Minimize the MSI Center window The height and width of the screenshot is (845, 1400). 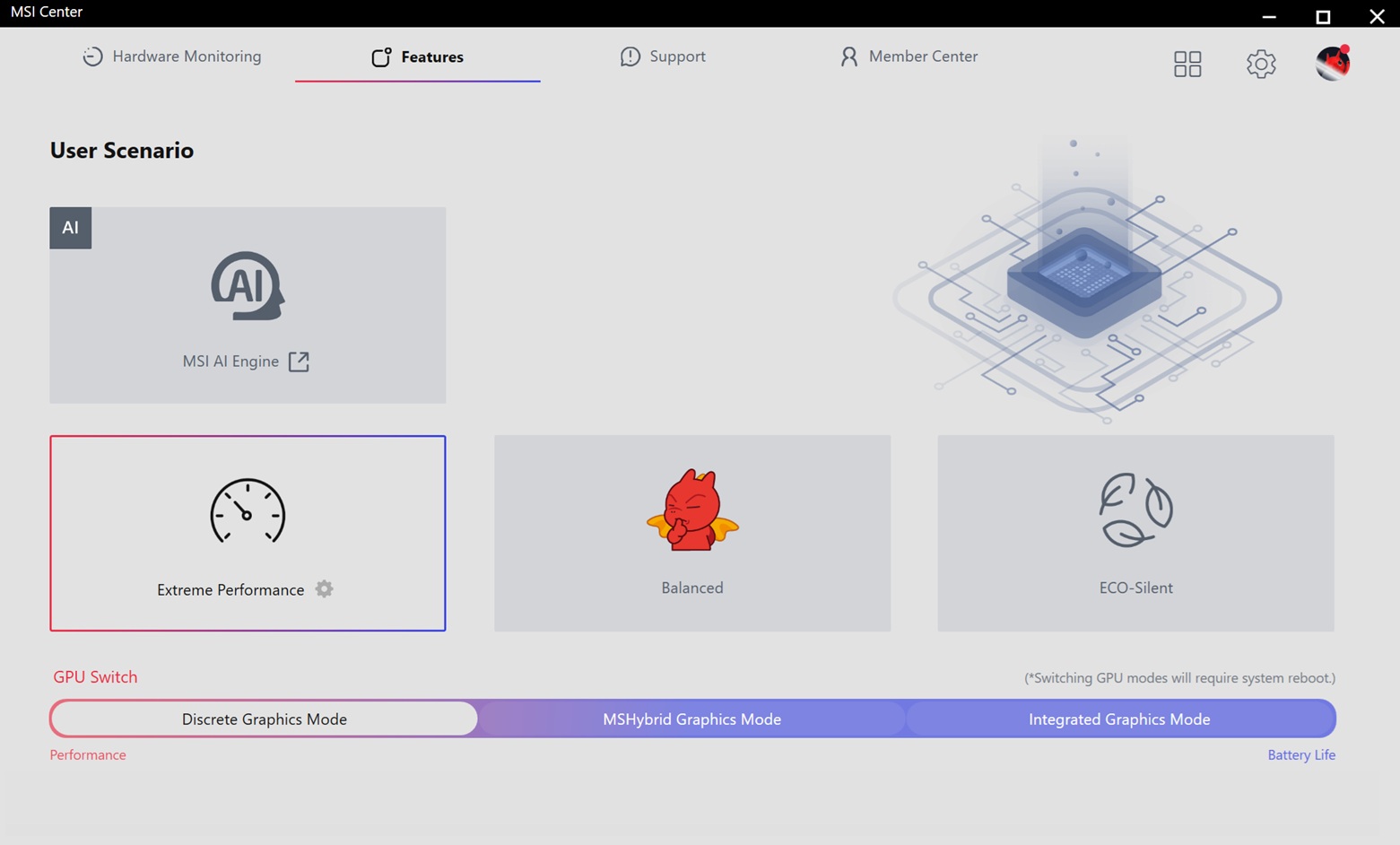[x=1269, y=15]
